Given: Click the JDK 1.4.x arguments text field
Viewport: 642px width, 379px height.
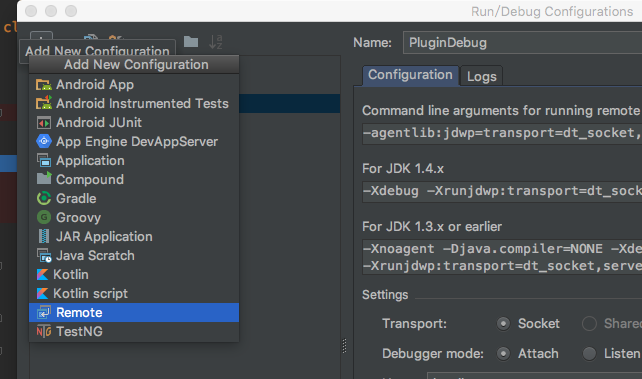Looking at the screenshot, I should (502, 191).
